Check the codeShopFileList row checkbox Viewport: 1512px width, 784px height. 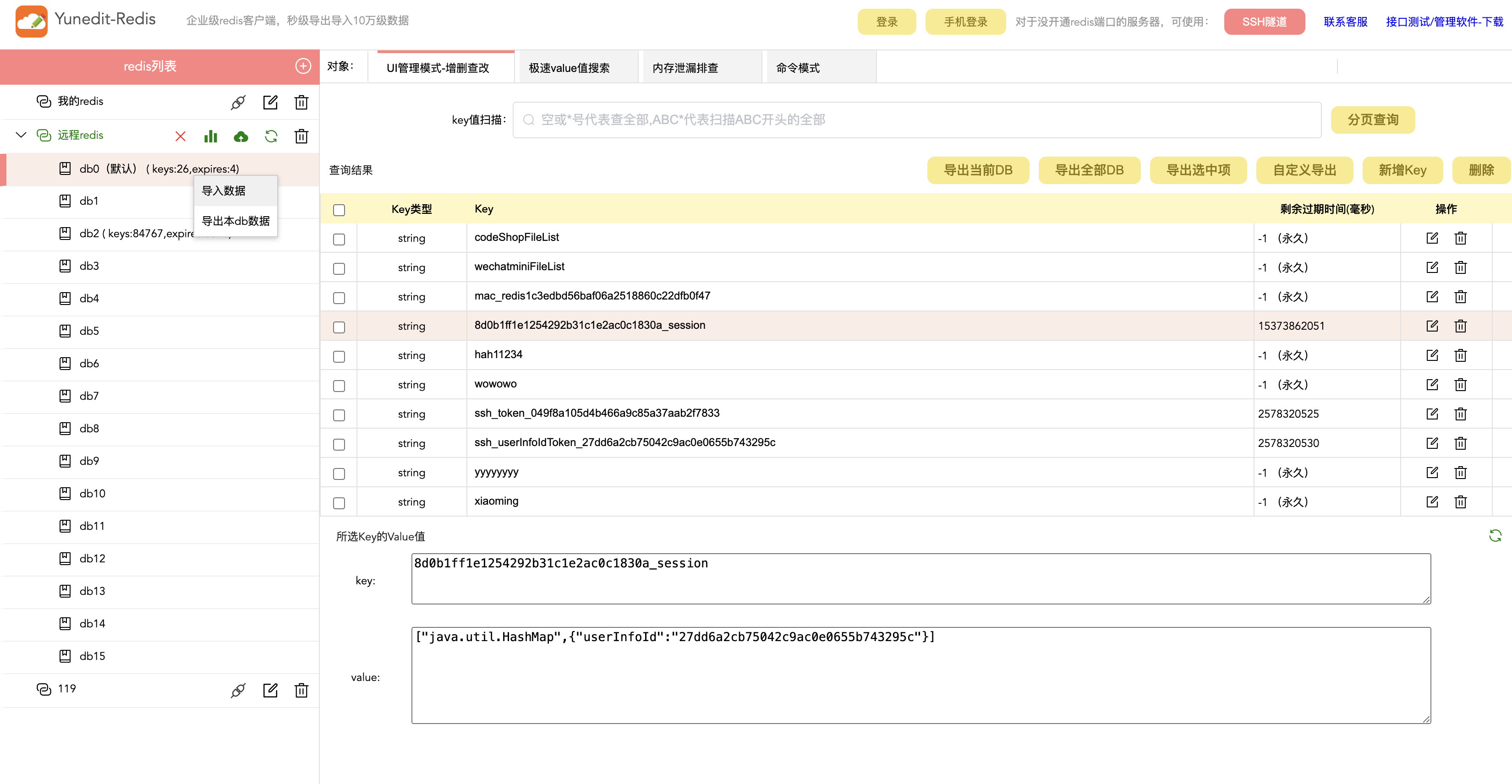point(339,239)
